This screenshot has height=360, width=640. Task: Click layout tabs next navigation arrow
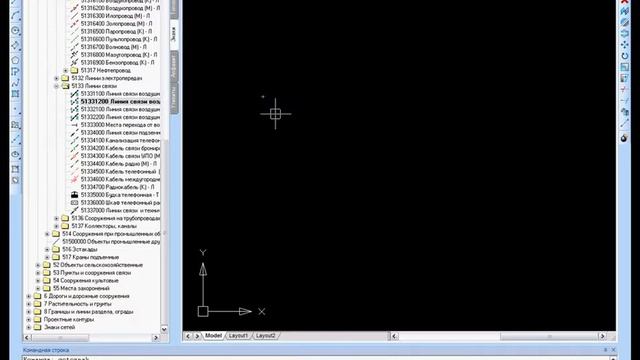197,336
